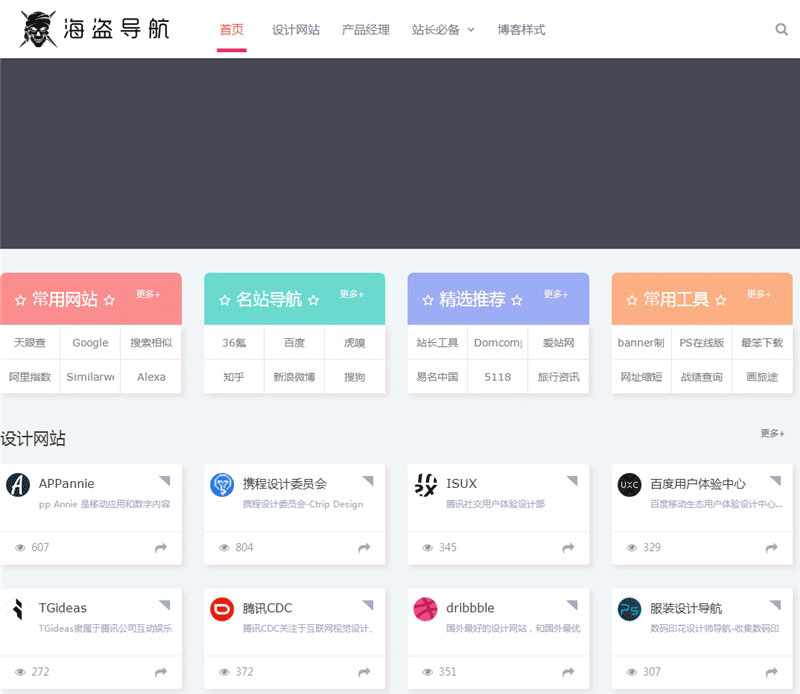Image resolution: width=800 pixels, height=694 pixels.
Task: Open the APPannie card title
Action: [x=66, y=483]
